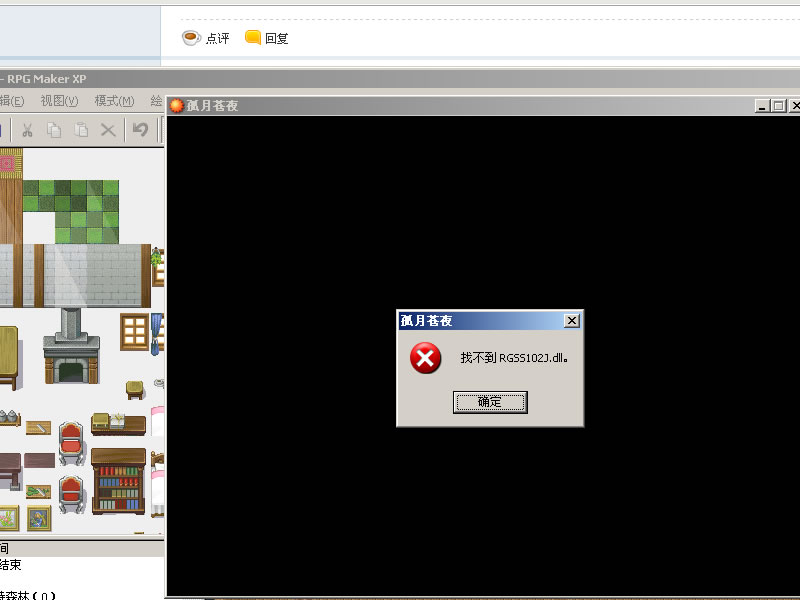
Task: Click the sun icon in game window title
Action: (177, 106)
